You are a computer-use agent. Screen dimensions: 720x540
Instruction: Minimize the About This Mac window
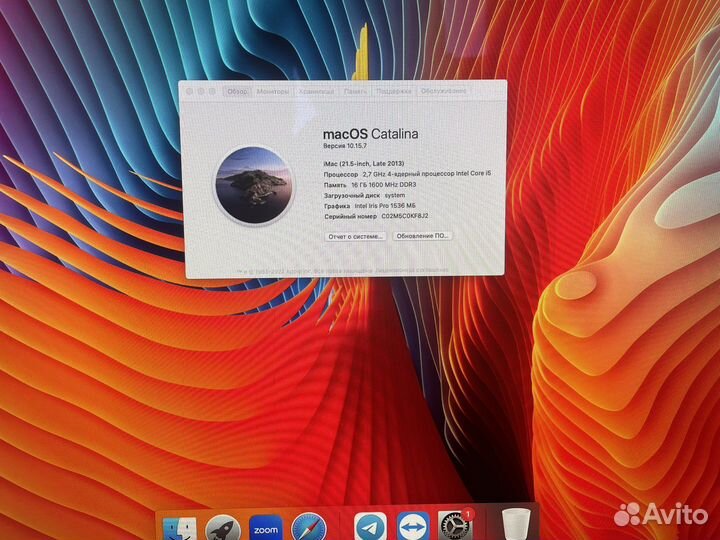(201, 92)
